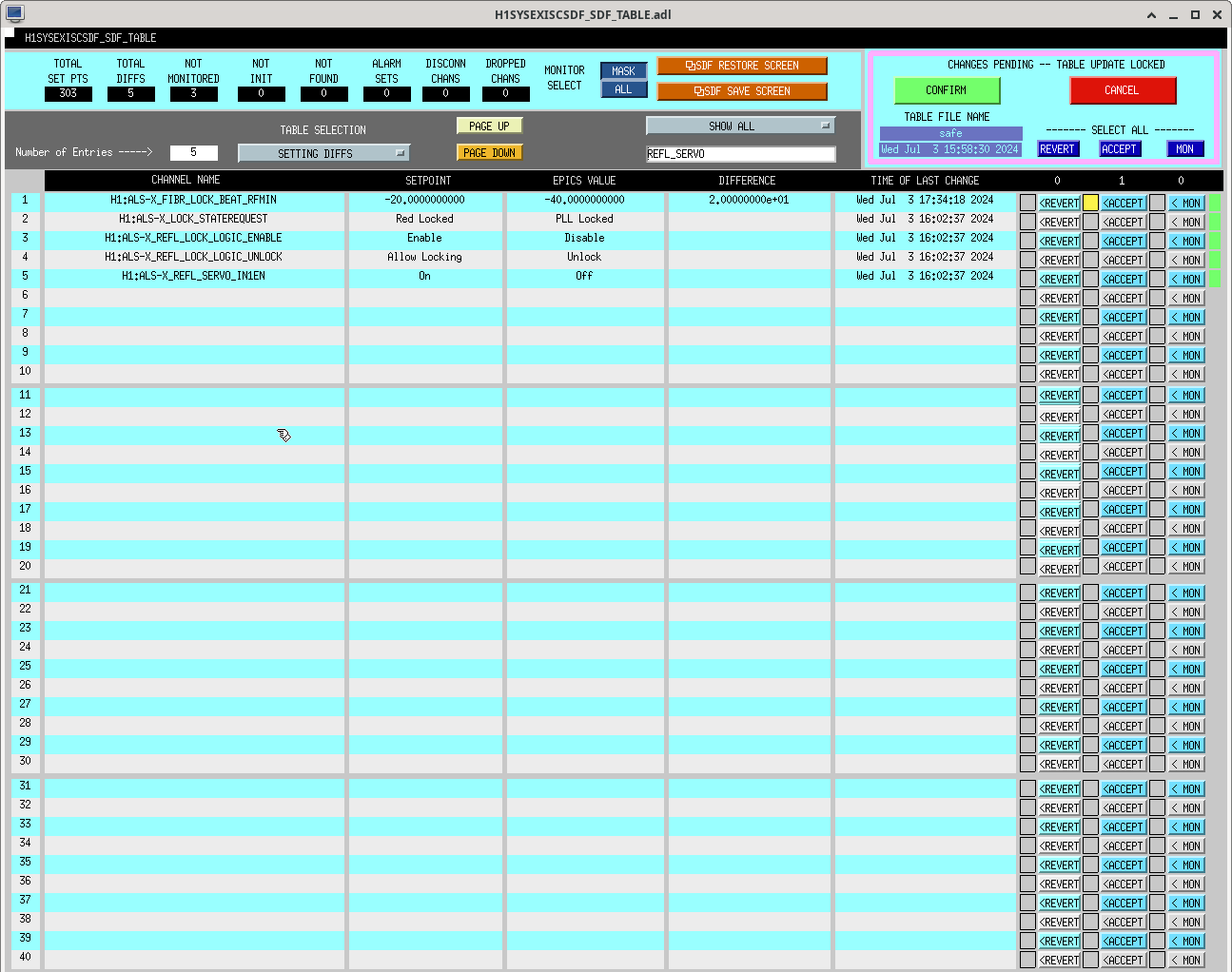The image size is (1232, 972).
Task: Click the H1SYSEXISCSDF_SDF_TABLE header label
Action: click(90, 38)
